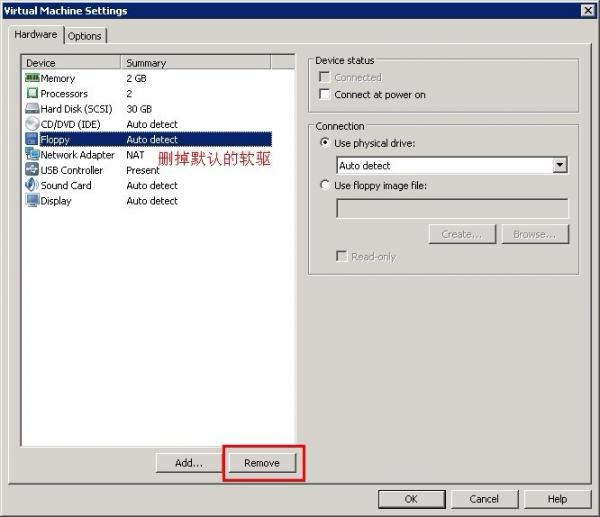Click the USB Controller icon
Viewport: 600px width, 517px height.
click(32, 170)
